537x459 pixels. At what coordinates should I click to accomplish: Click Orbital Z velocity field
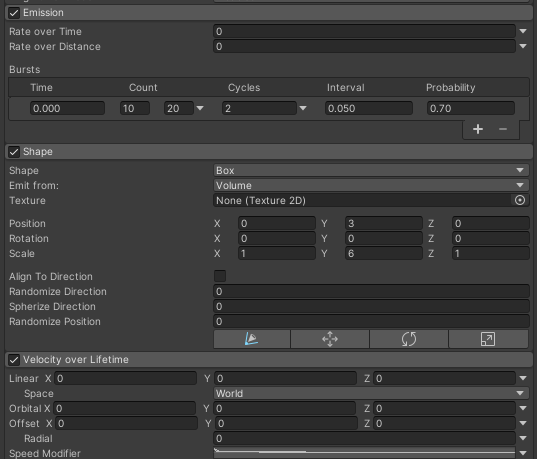coord(445,408)
